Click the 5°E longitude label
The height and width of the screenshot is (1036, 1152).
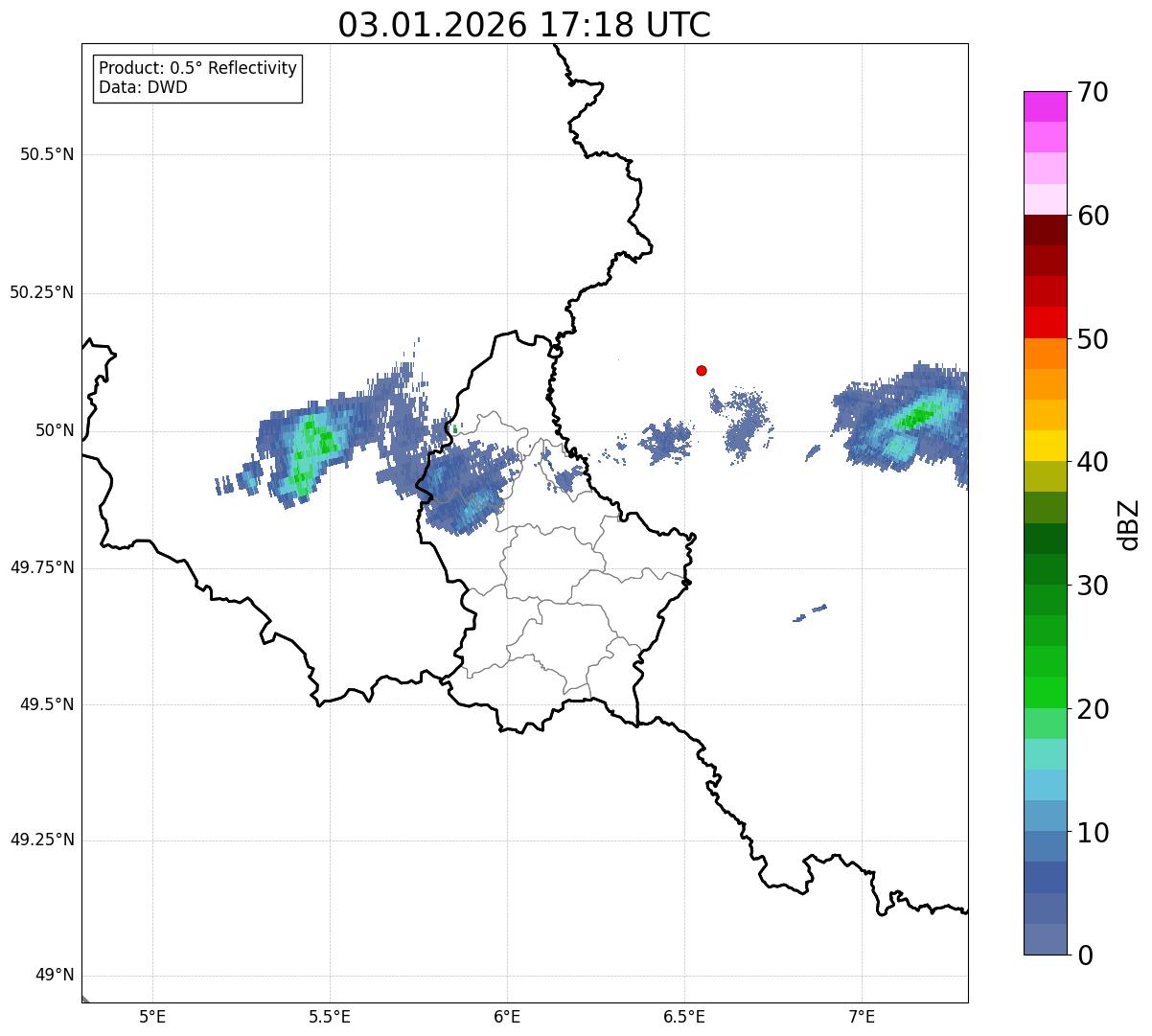[x=152, y=1017]
